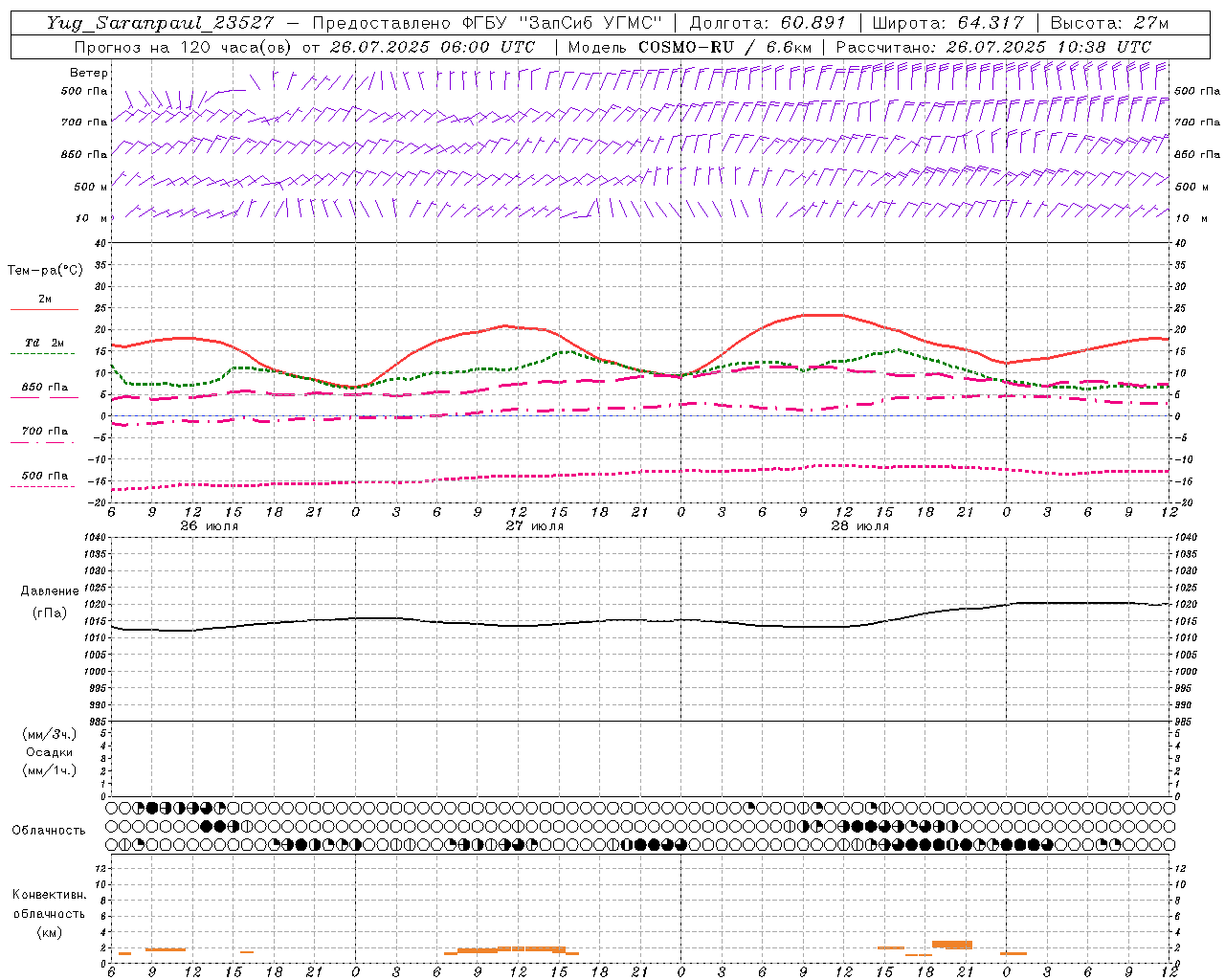Select the (гПа) unit label under Давление

click(x=49, y=612)
